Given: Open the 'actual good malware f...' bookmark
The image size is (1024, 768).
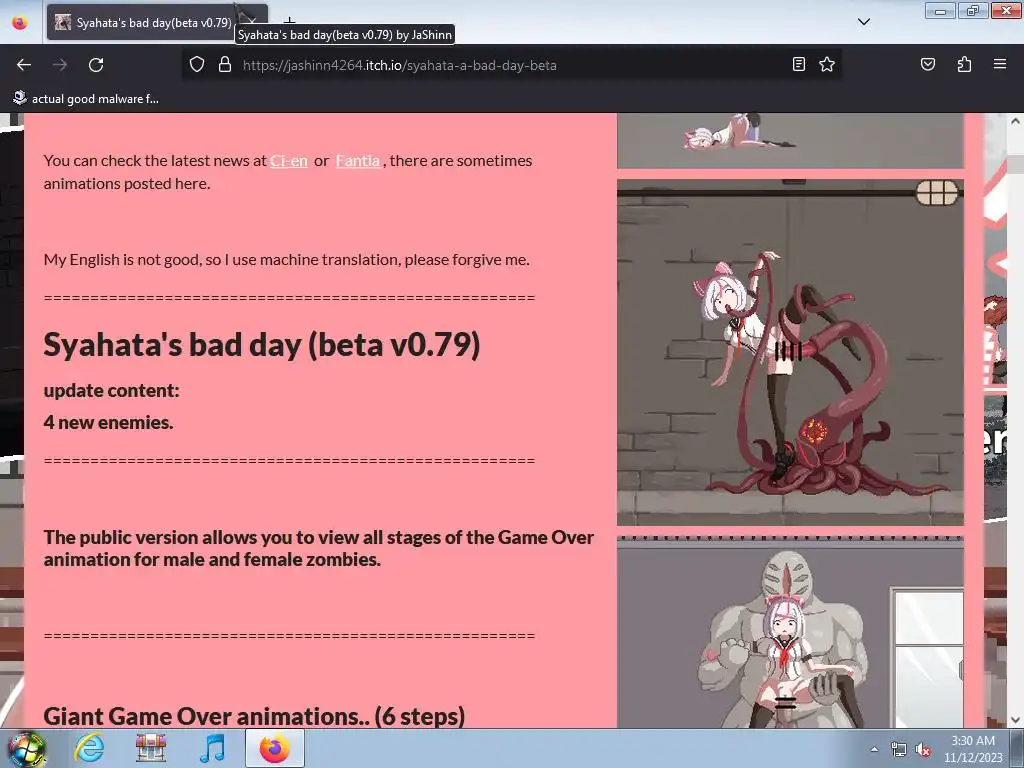Looking at the screenshot, I should (86, 99).
